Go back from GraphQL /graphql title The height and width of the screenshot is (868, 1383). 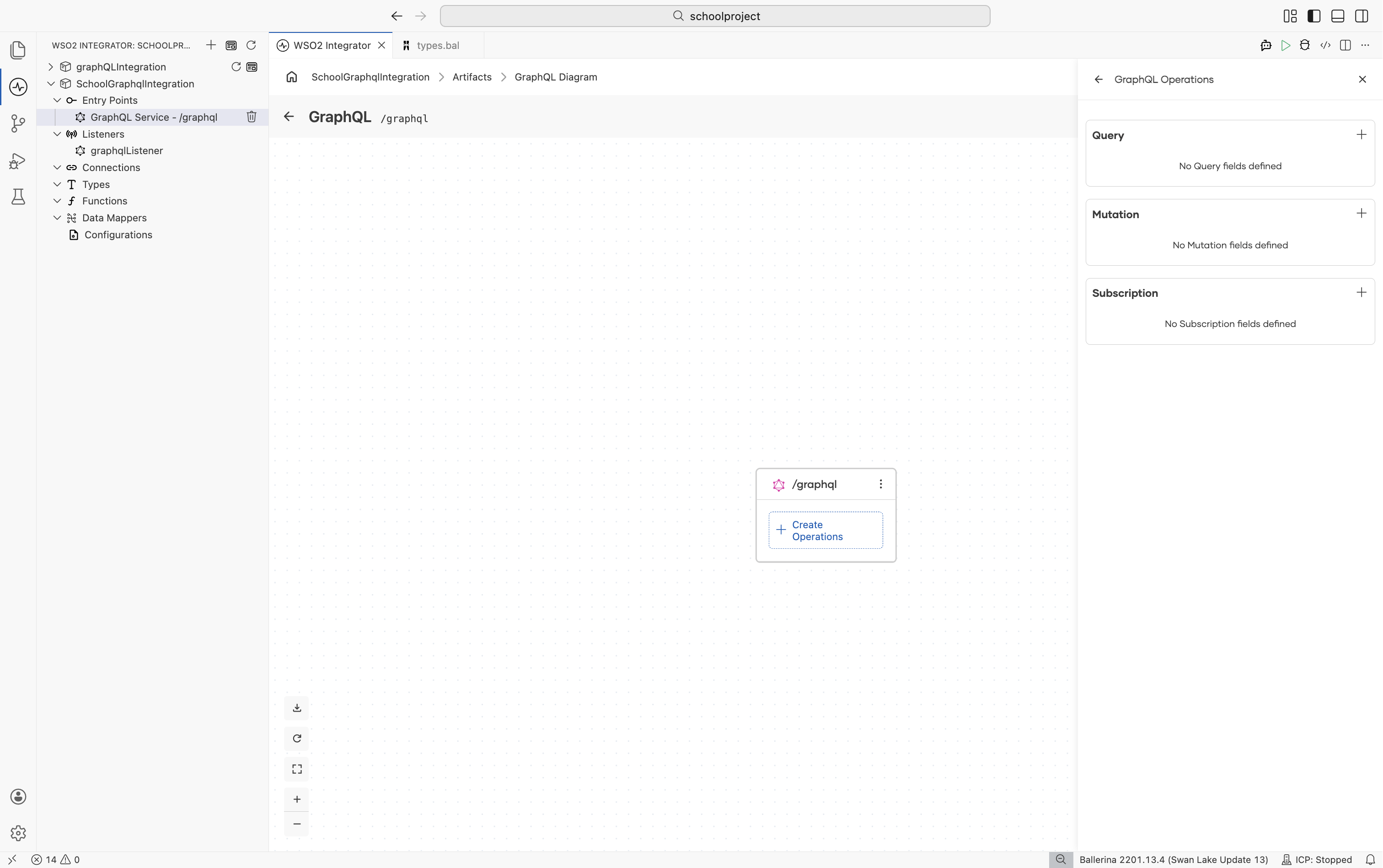pos(289,117)
